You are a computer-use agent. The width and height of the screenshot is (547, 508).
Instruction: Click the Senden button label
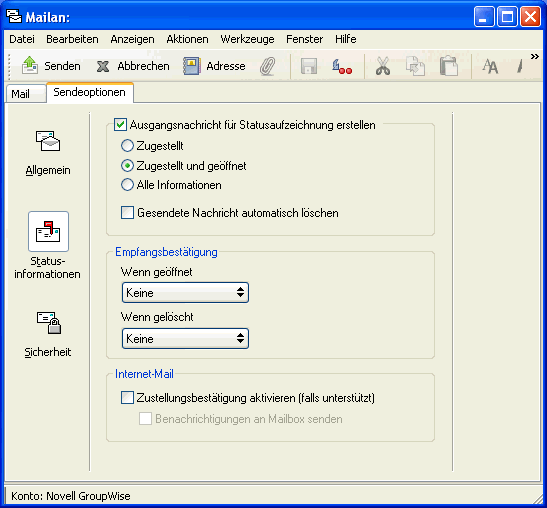coord(62,66)
